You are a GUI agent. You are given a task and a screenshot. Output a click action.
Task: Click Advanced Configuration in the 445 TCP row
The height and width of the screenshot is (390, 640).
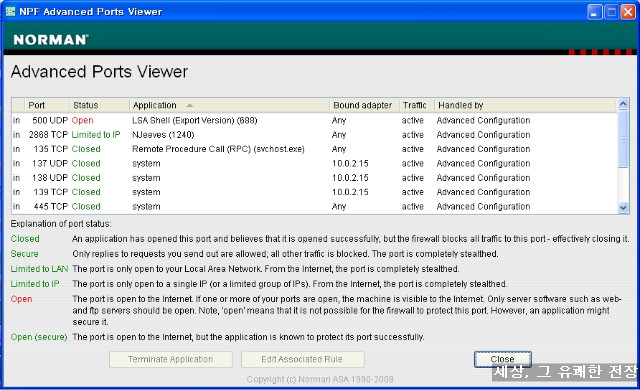483,206
